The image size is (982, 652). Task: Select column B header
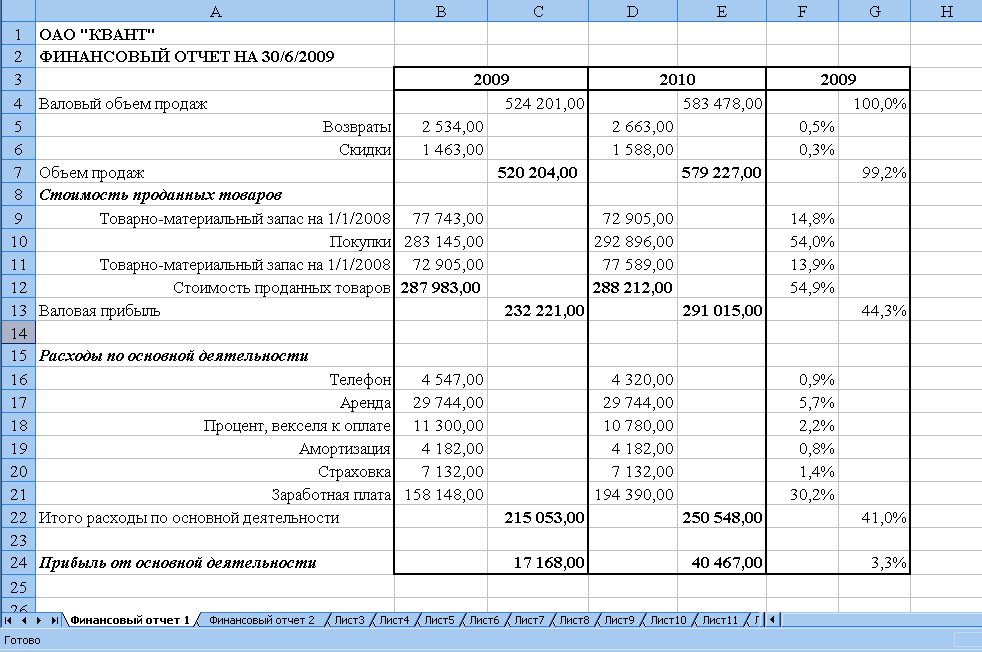[441, 11]
